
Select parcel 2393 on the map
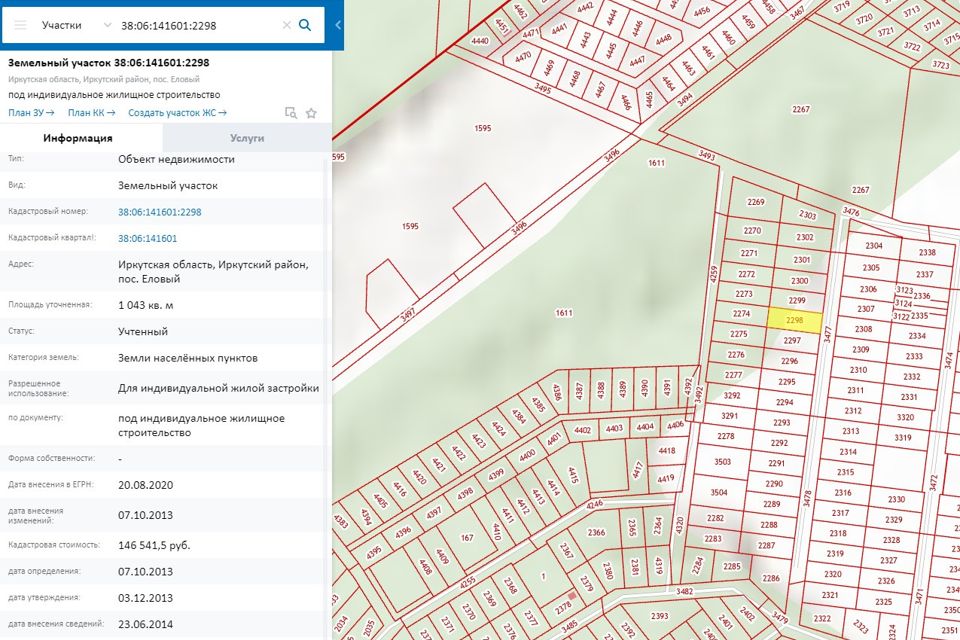(x=659, y=616)
